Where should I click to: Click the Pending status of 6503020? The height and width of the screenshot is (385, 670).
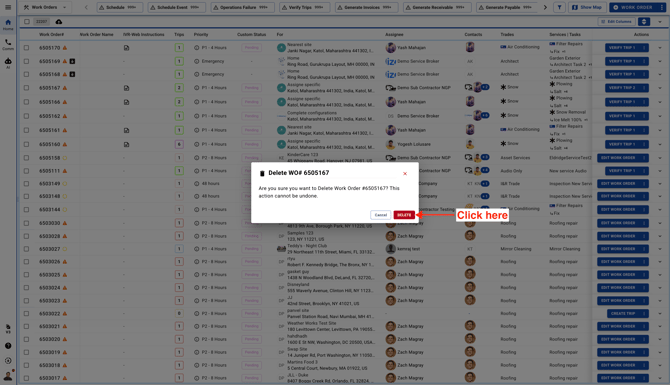[x=252, y=339]
